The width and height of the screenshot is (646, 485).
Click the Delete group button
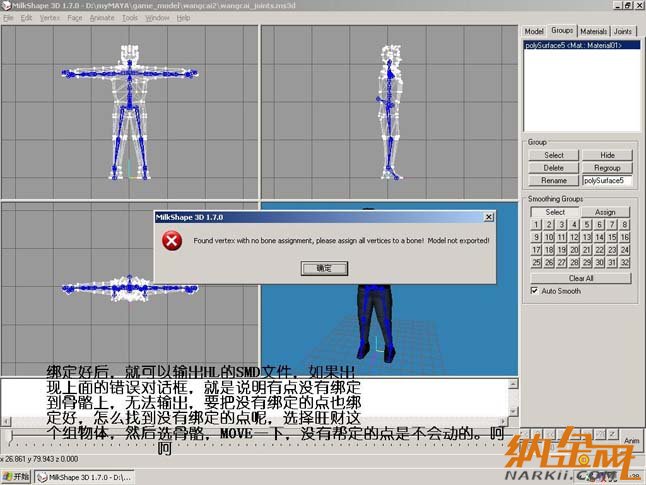554,168
